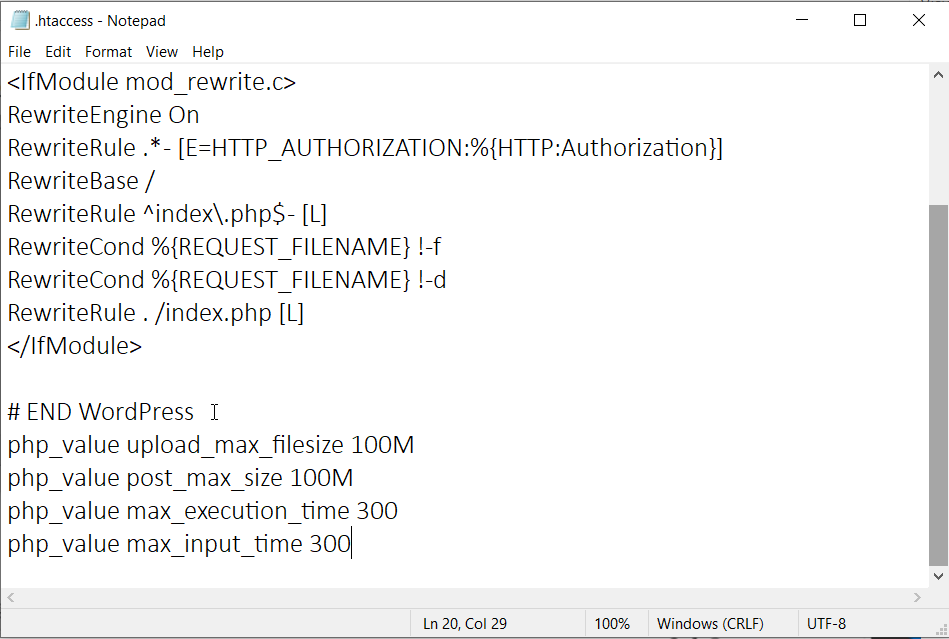
Task: Click 'Ln 20, Col 29' in status bar
Action: pos(465,624)
